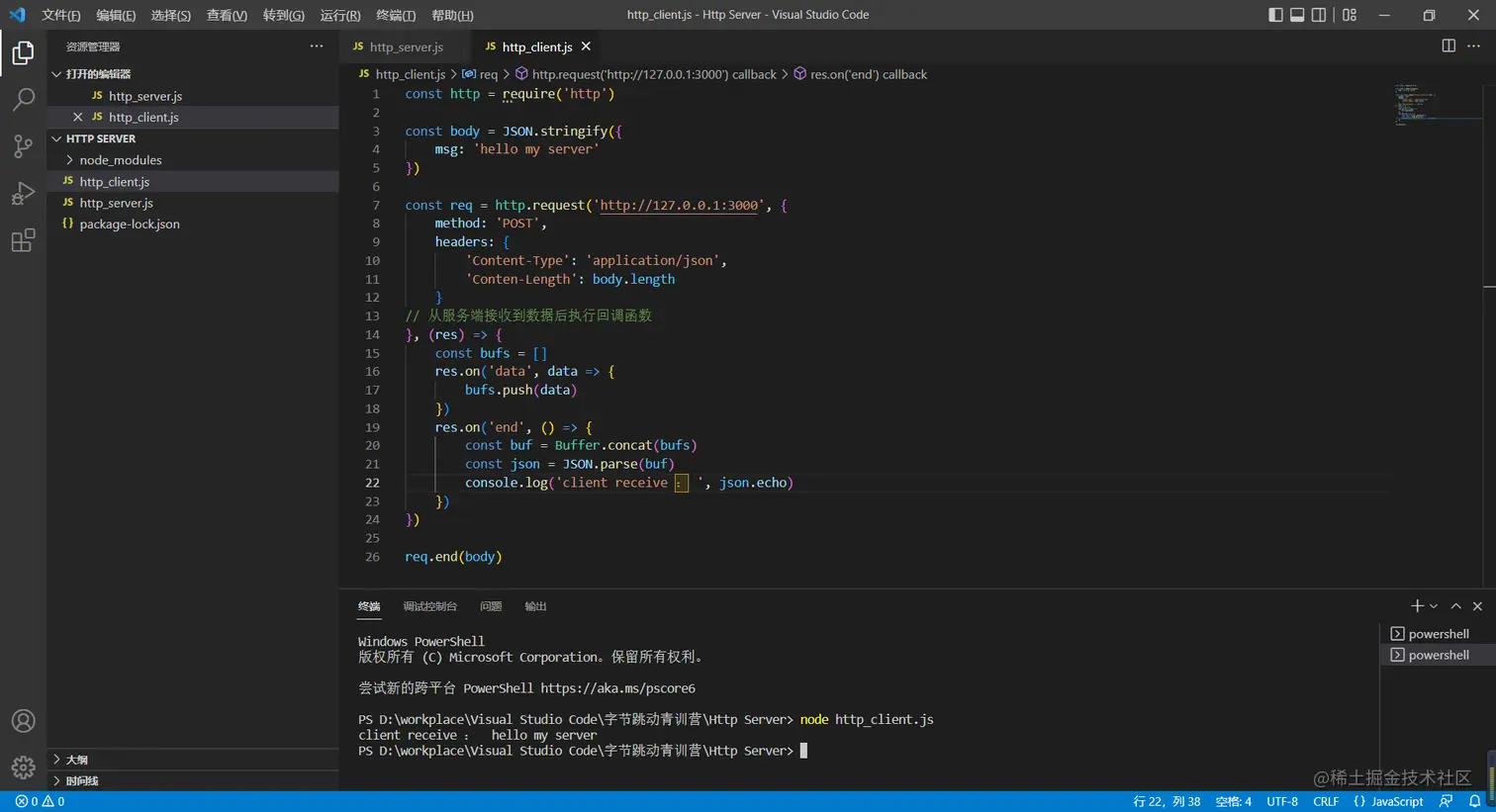Click the split editor right icon
The height and width of the screenshot is (812, 1496).
[1449, 45]
